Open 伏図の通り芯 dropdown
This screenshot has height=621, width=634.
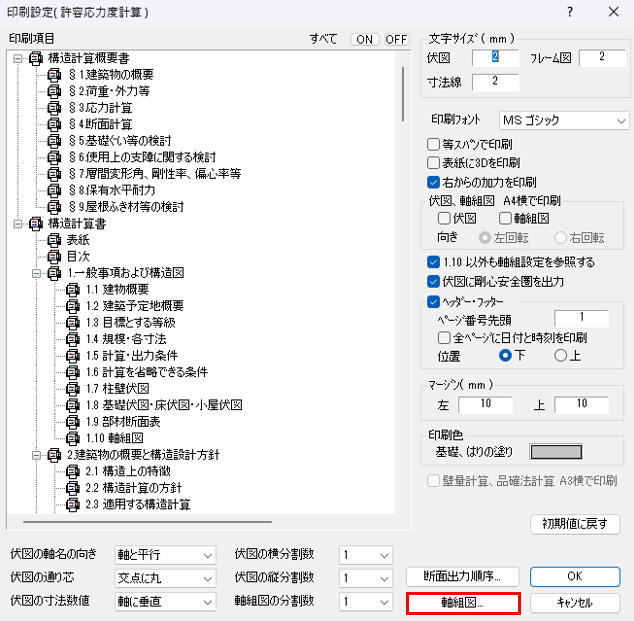pyautogui.click(x=165, y=578)
